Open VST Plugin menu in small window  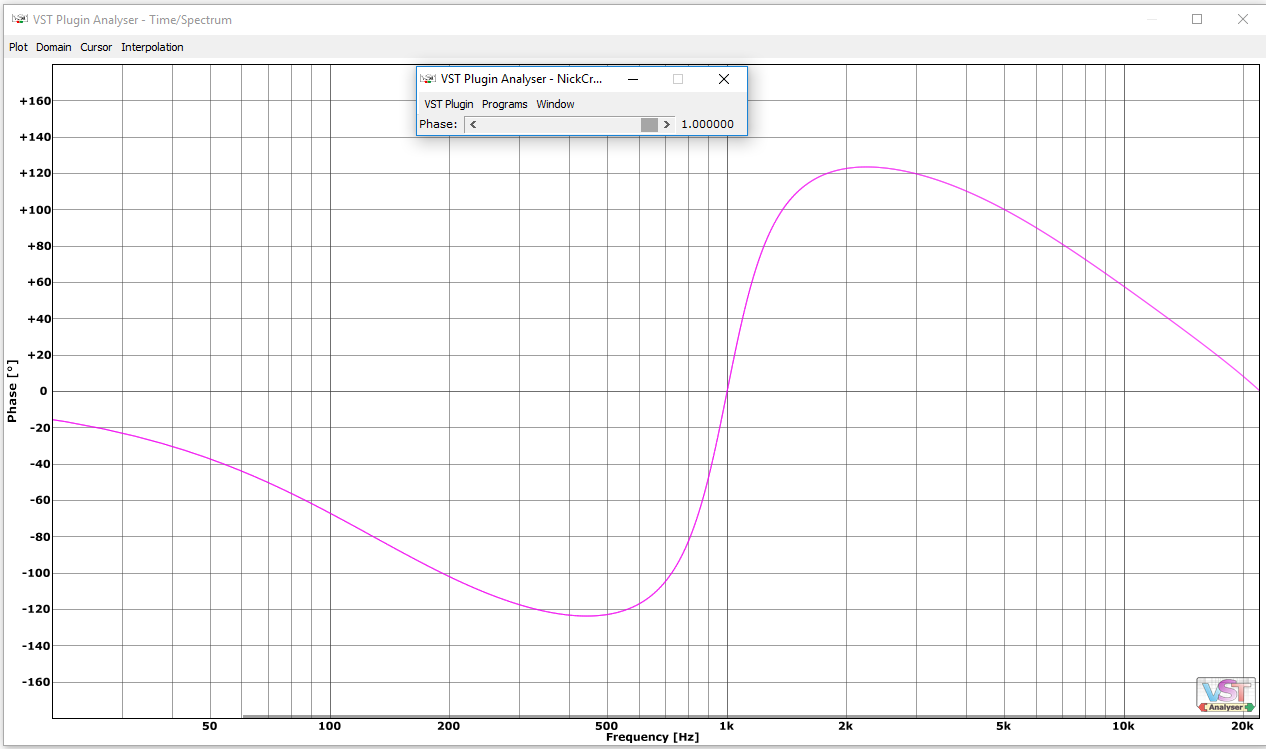[449, 104]
